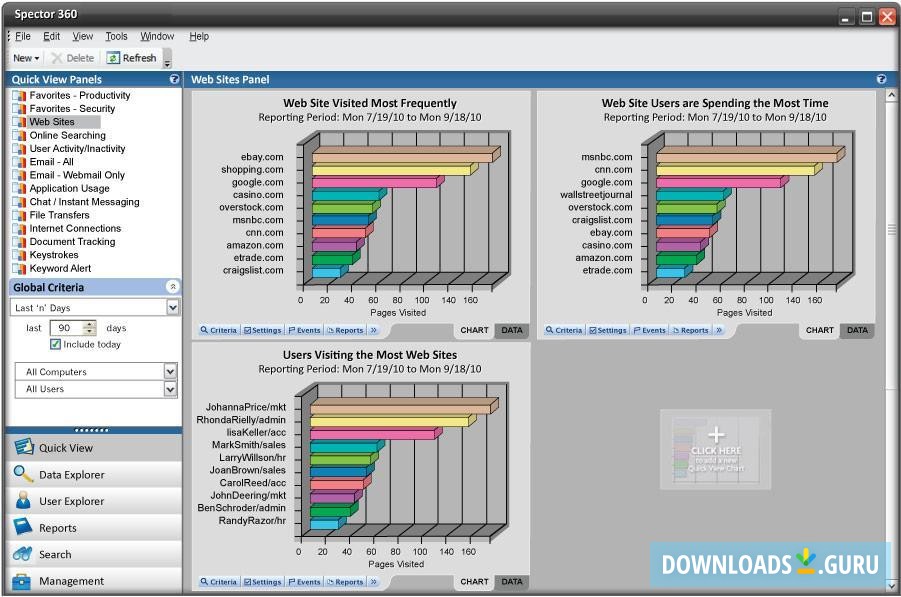
Task: Open help for Quick View Panels header
Action: (174, 79)
